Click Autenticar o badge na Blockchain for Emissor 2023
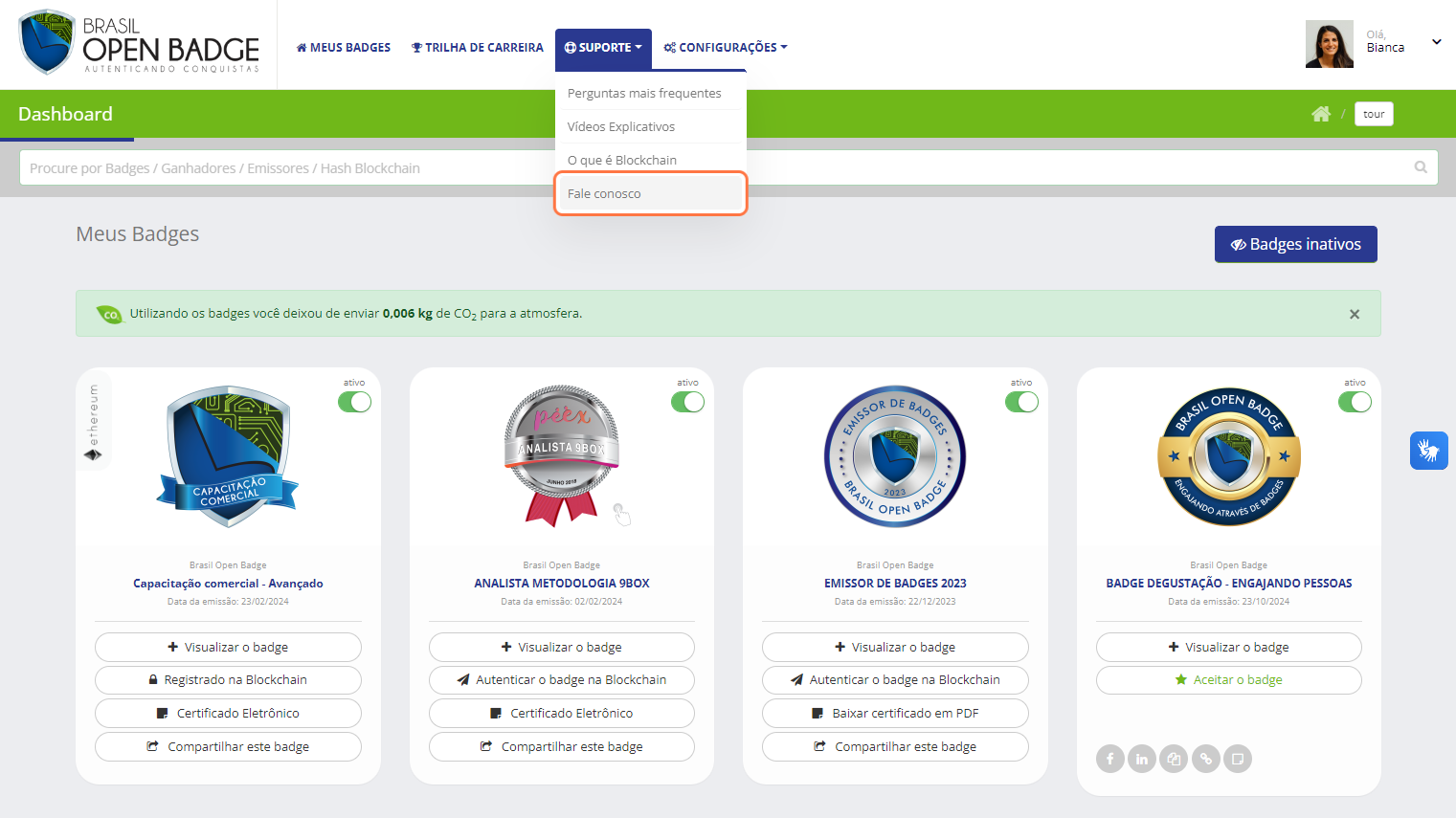The image size is (1456, 818). [895, 680]
